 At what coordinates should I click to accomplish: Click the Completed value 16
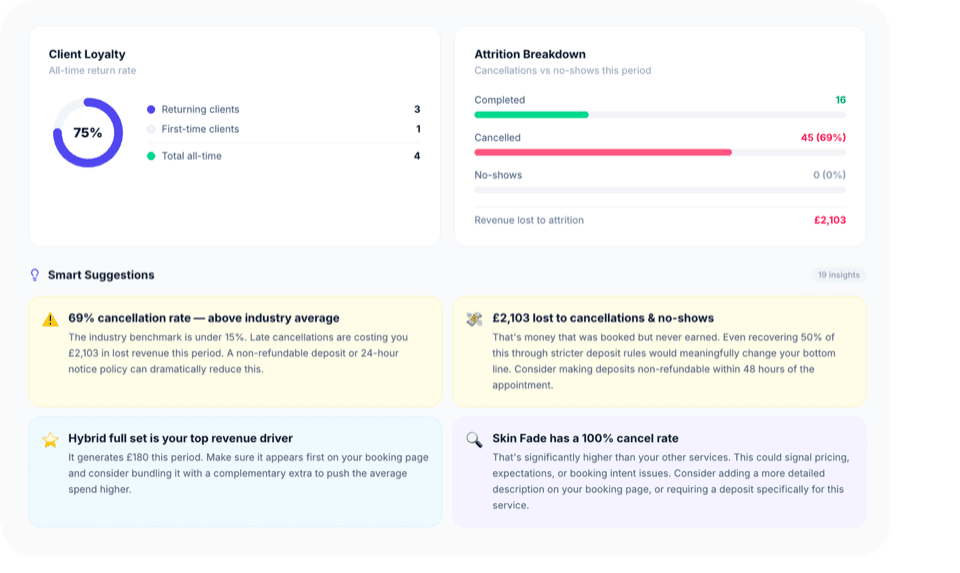[841, 100]
